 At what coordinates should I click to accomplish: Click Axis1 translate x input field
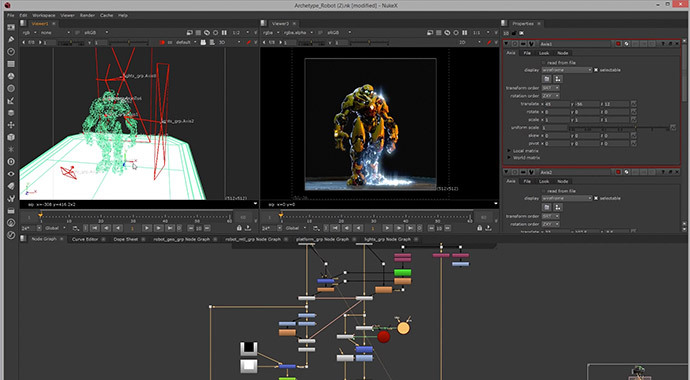pos(557,104)
